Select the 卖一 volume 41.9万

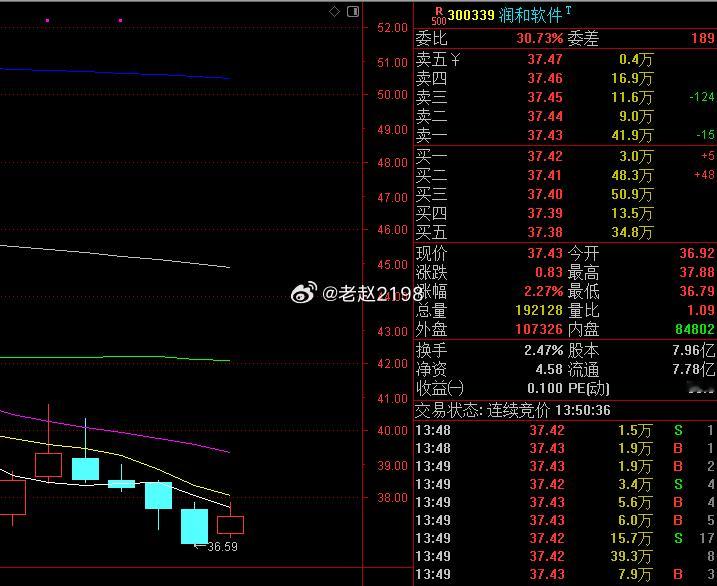632,135
